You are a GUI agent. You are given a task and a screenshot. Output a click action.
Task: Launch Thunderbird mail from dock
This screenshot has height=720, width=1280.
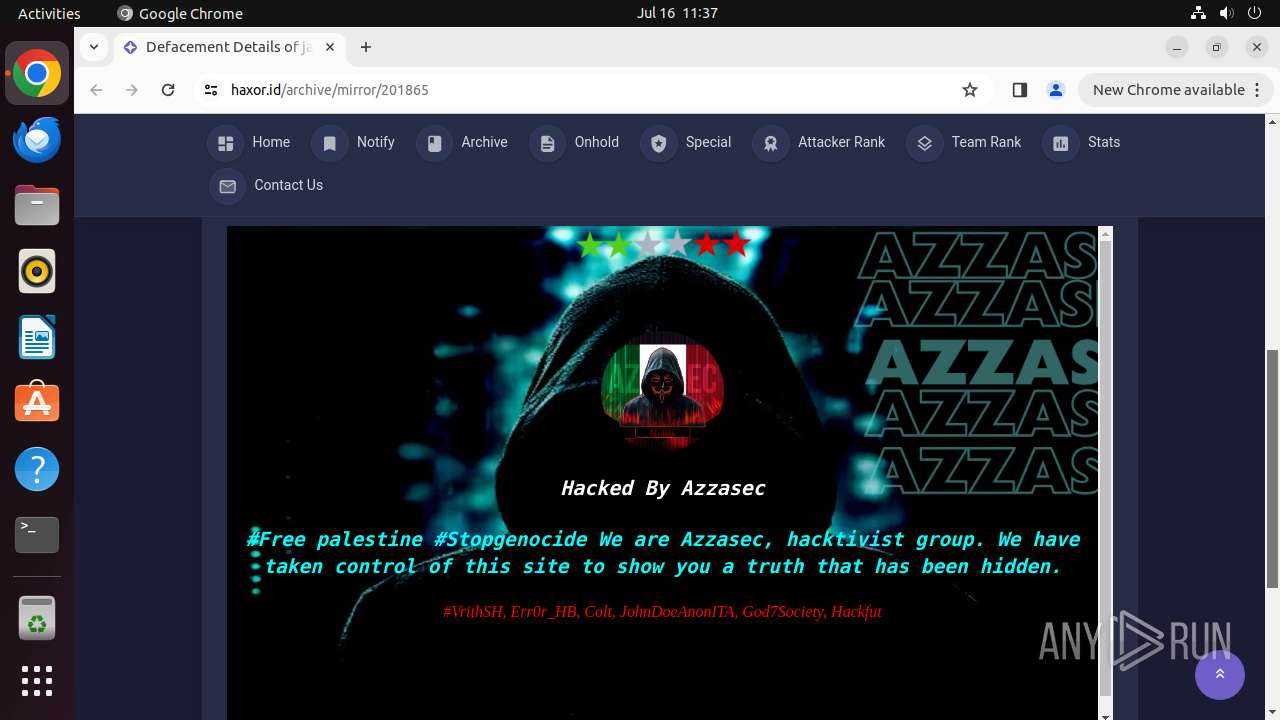(37, 140)
